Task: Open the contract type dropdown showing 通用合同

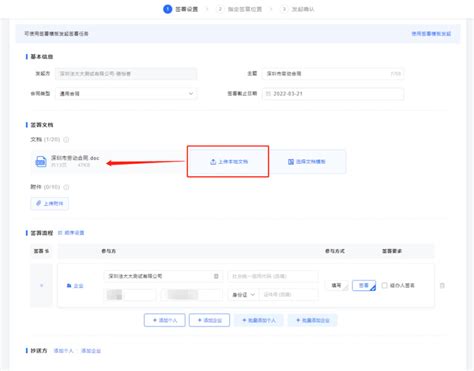Action: click(126, 94)
